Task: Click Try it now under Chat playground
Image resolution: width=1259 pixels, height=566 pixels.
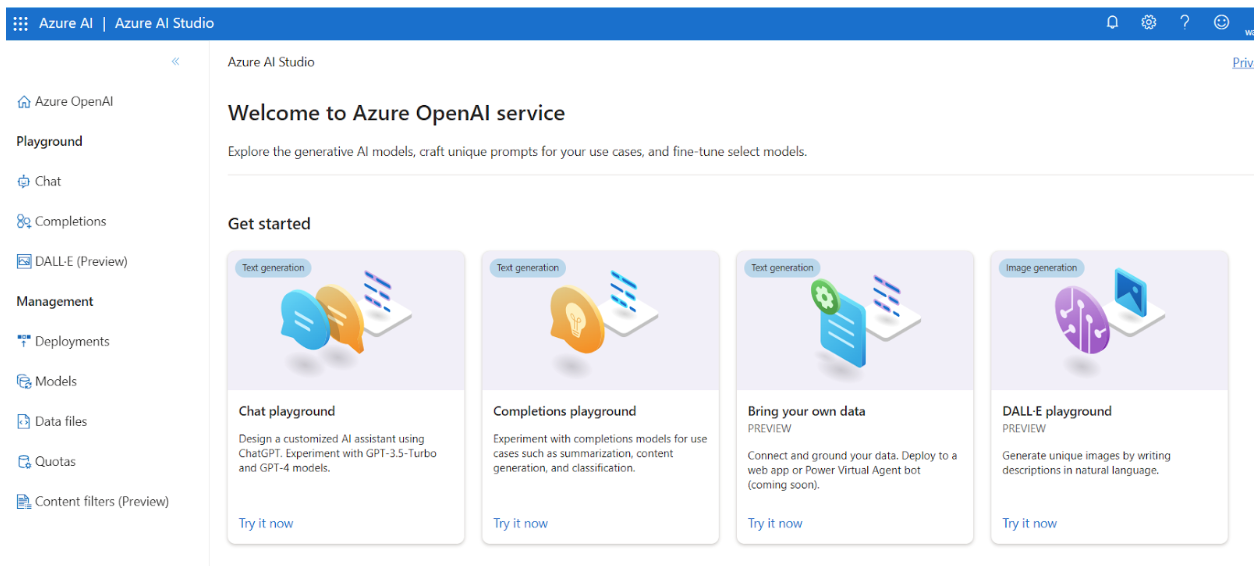Action: [266, 523]
